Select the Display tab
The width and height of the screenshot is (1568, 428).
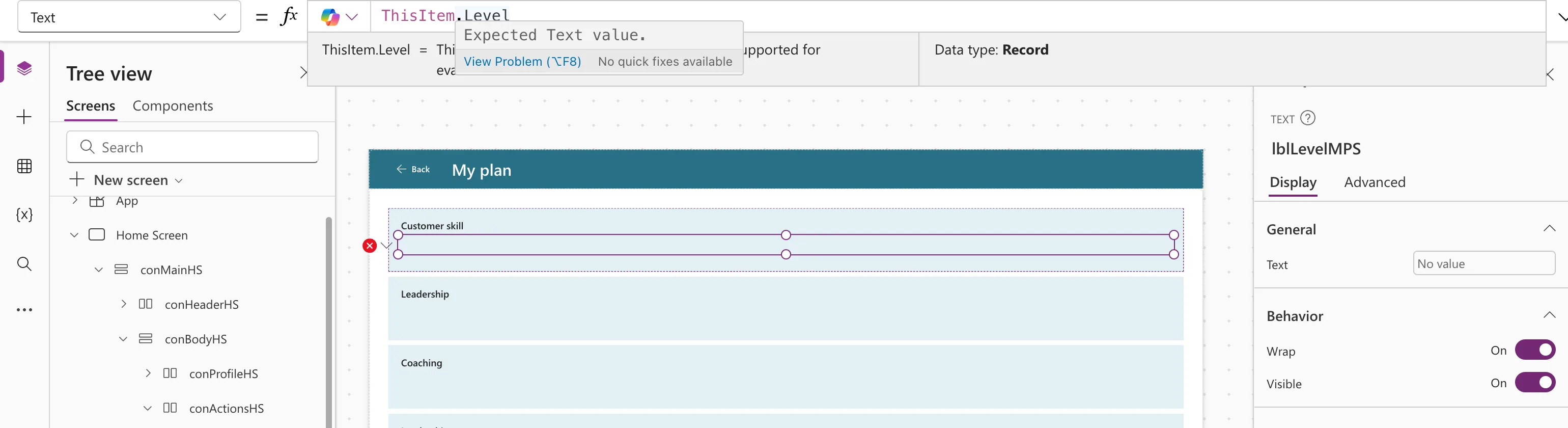[1293, 182]
